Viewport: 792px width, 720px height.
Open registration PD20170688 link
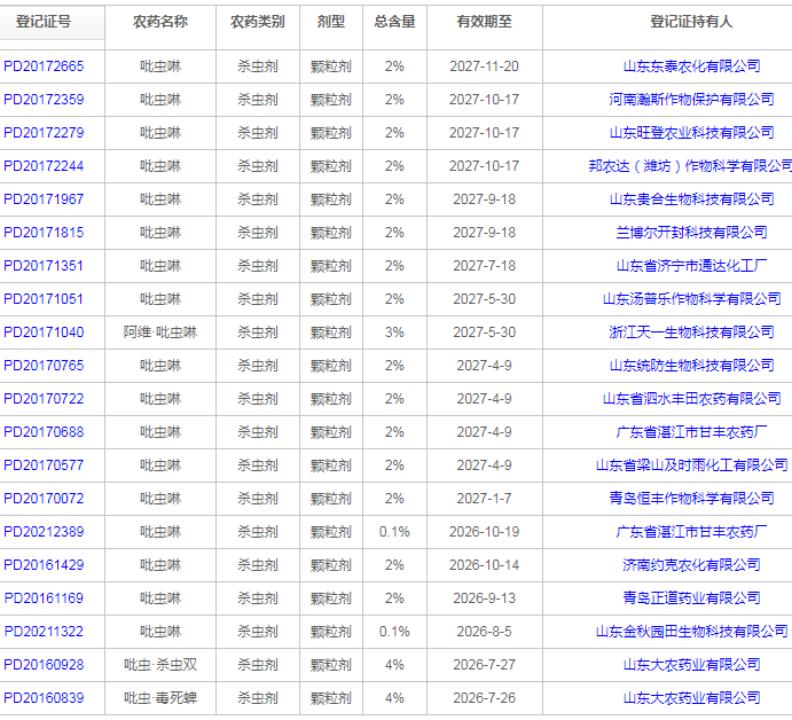tap(43, 432)
